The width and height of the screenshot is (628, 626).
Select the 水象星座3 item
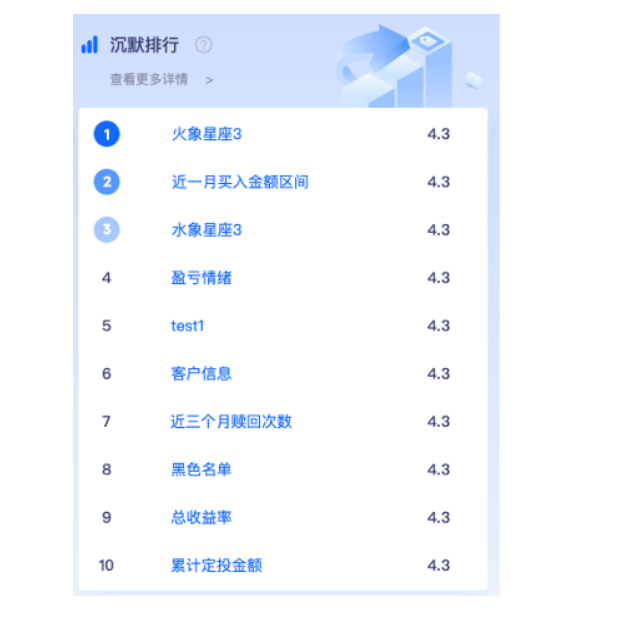(x=207, y=230)
